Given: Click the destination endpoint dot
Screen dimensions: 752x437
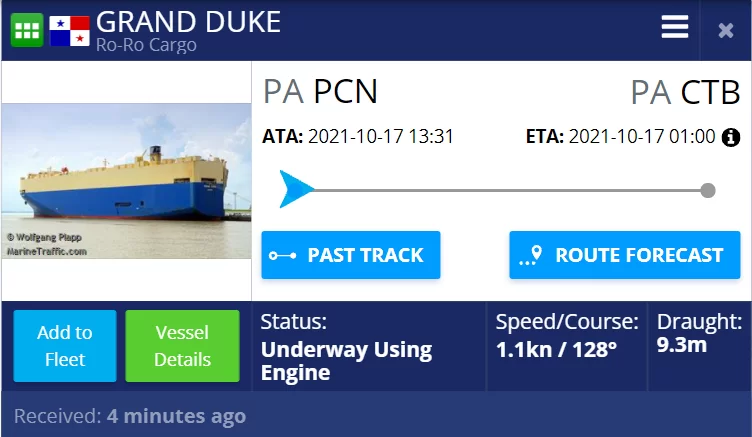Looking at the screenshot, I should coord(707,190).
